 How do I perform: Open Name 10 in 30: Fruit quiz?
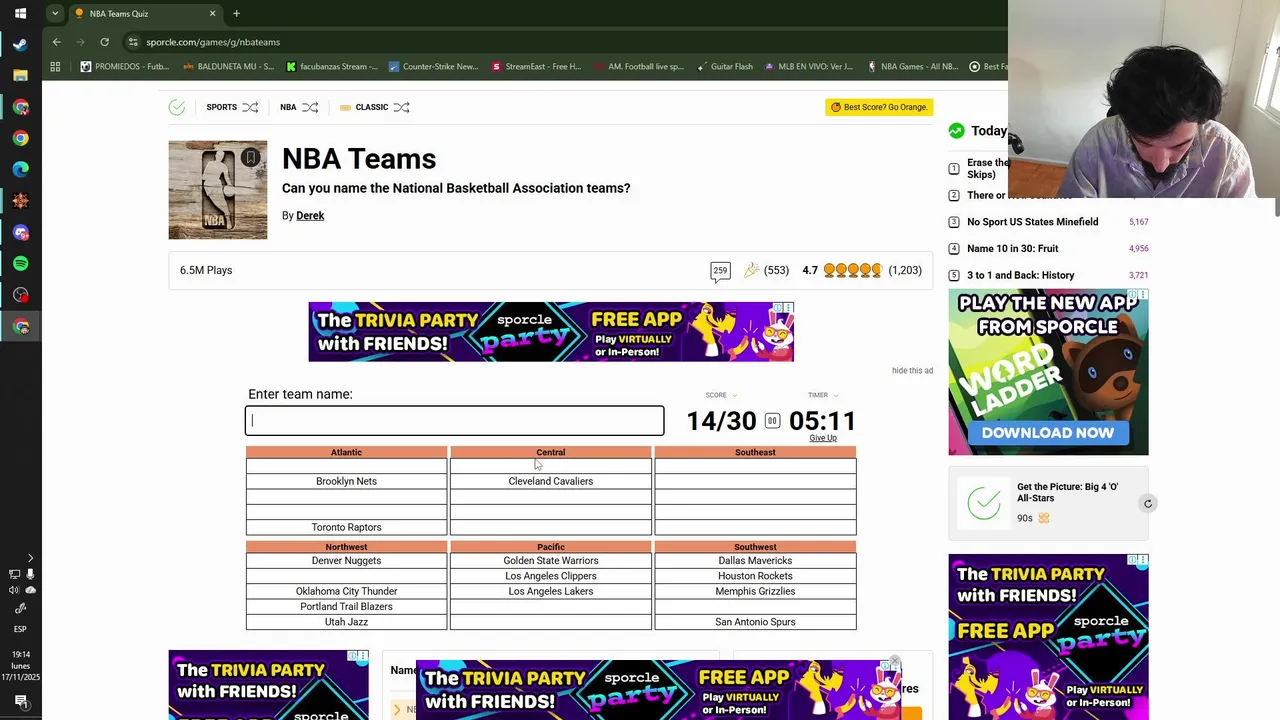[x=1012, y=248]
